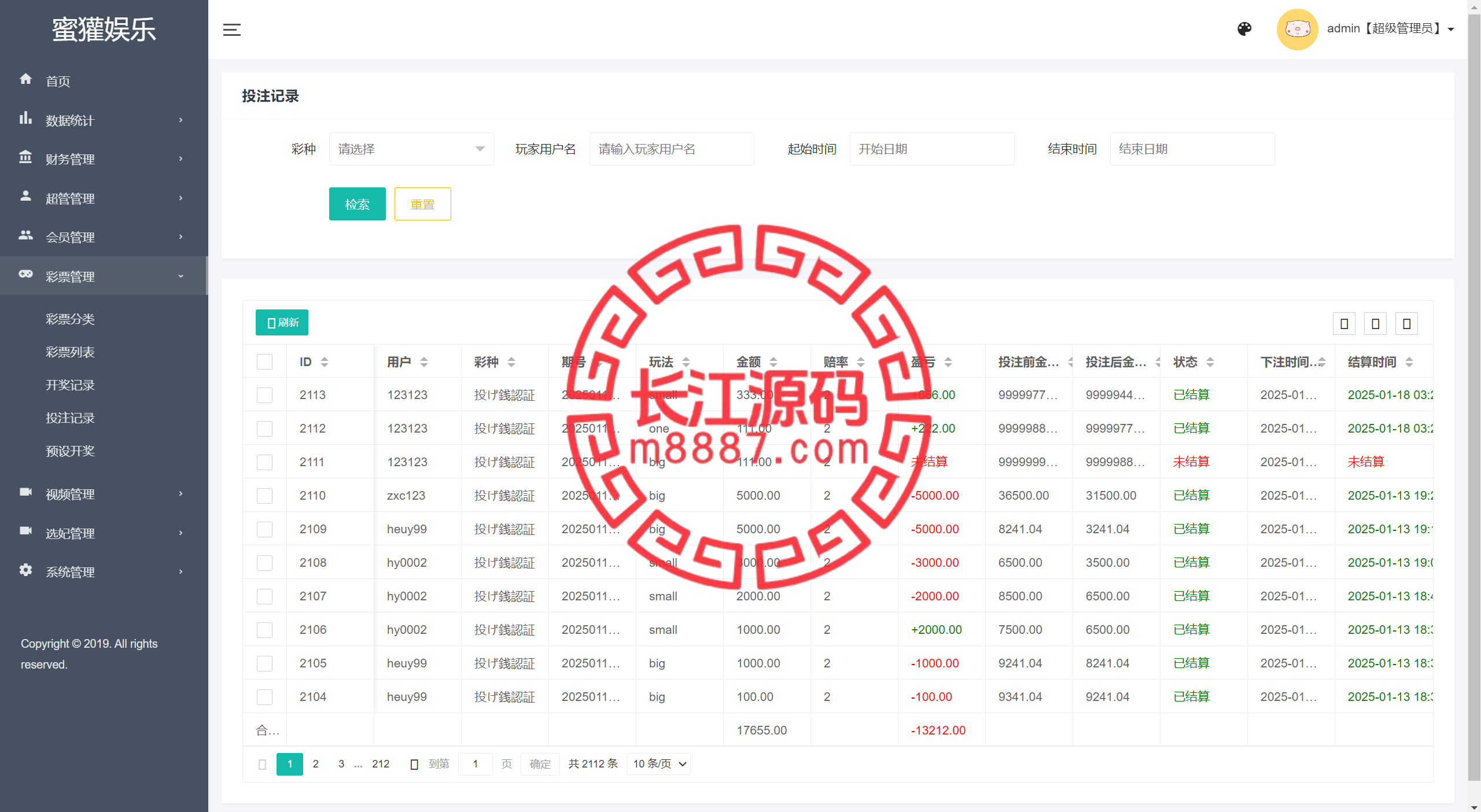Check the row with ID 2104
Image resolution: width=1481 pixels, height=812 pixels.
(x=264, y=697)
